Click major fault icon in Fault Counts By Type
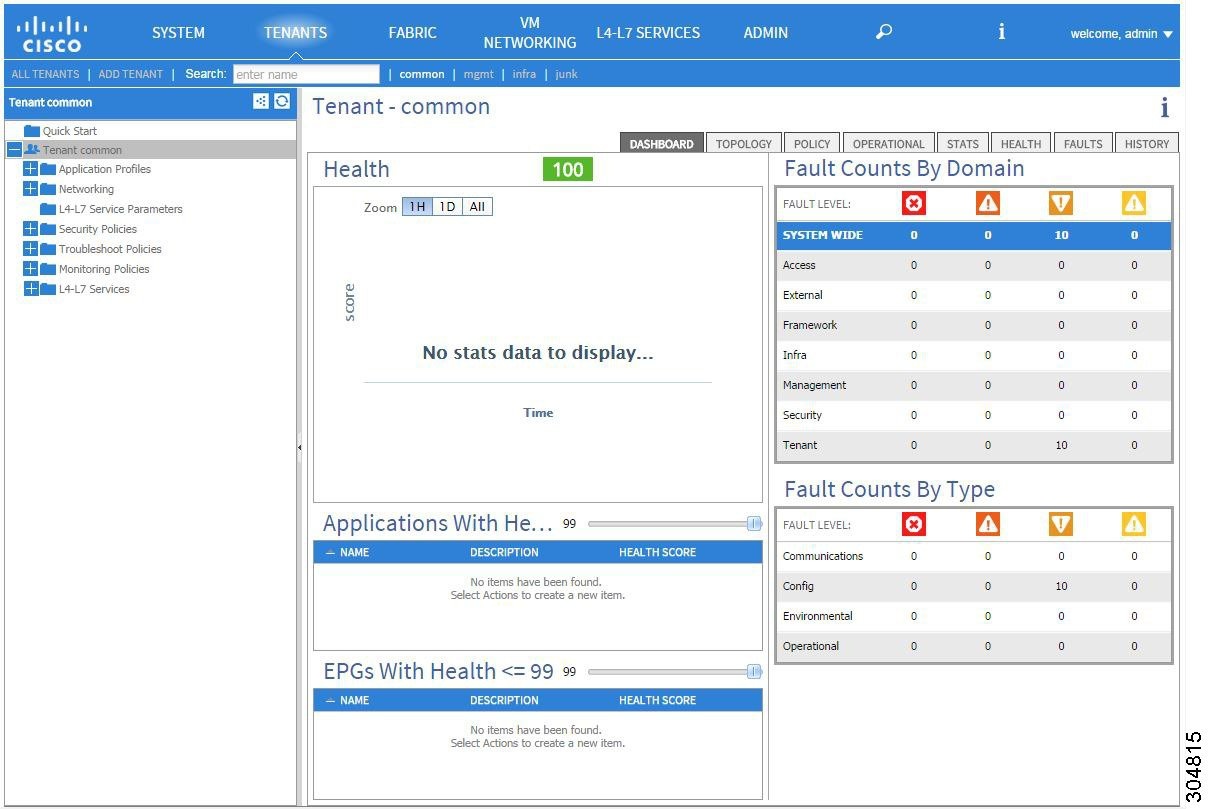 click(x=988, y=524)
